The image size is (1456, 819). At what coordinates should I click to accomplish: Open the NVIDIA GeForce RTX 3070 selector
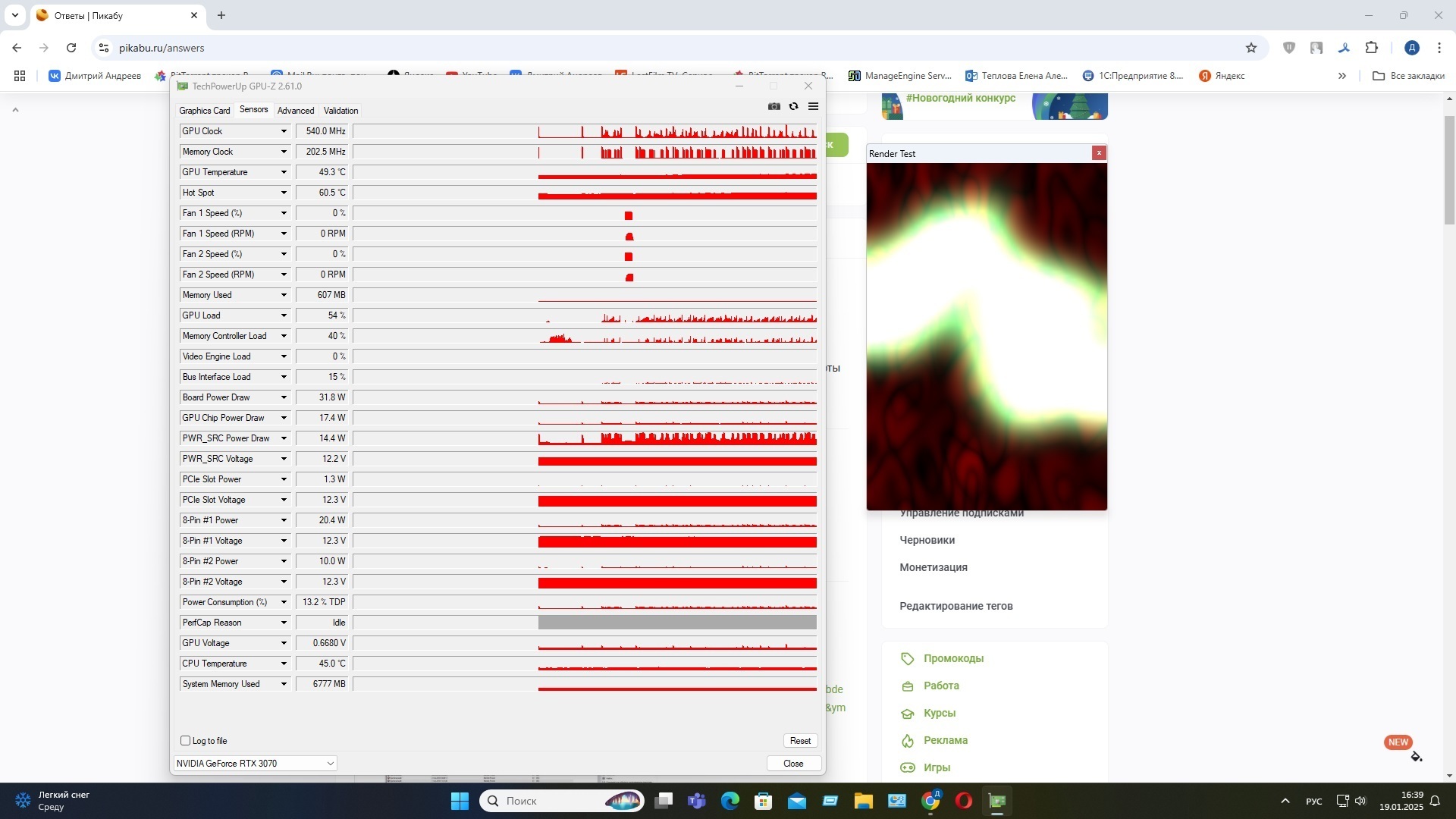[x=255, y=764]
